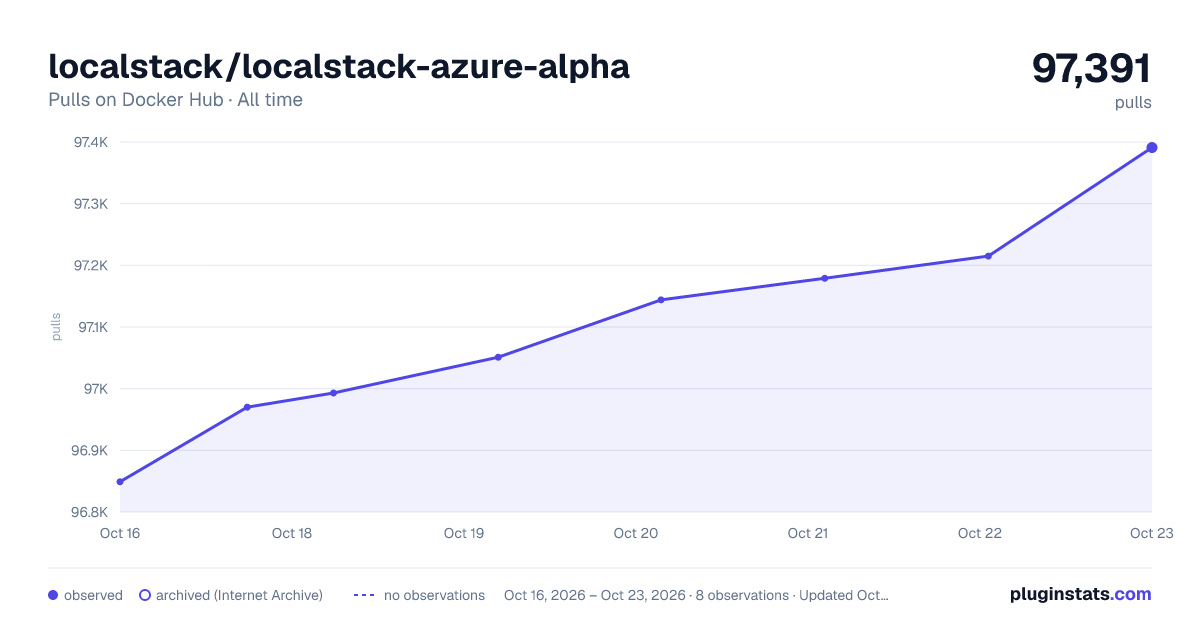Click the 96.9K y-axis label
Image resolution: width=1200 pixels, height=630 pixels.
(x=91, y=451)
